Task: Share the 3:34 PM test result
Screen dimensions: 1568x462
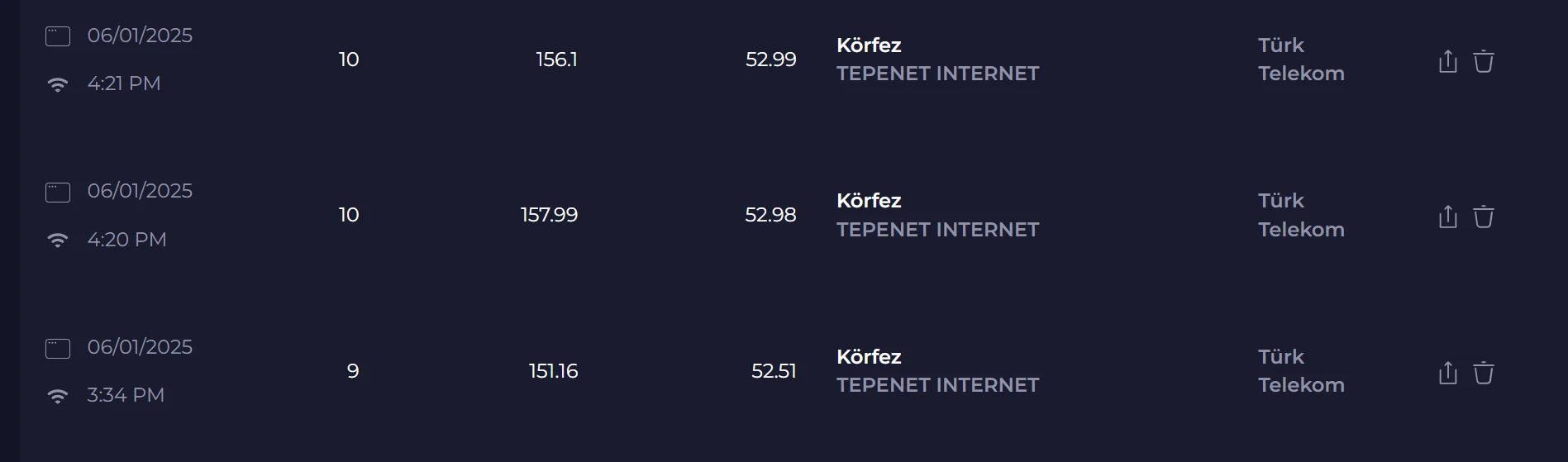Action: coord(1447,373)
